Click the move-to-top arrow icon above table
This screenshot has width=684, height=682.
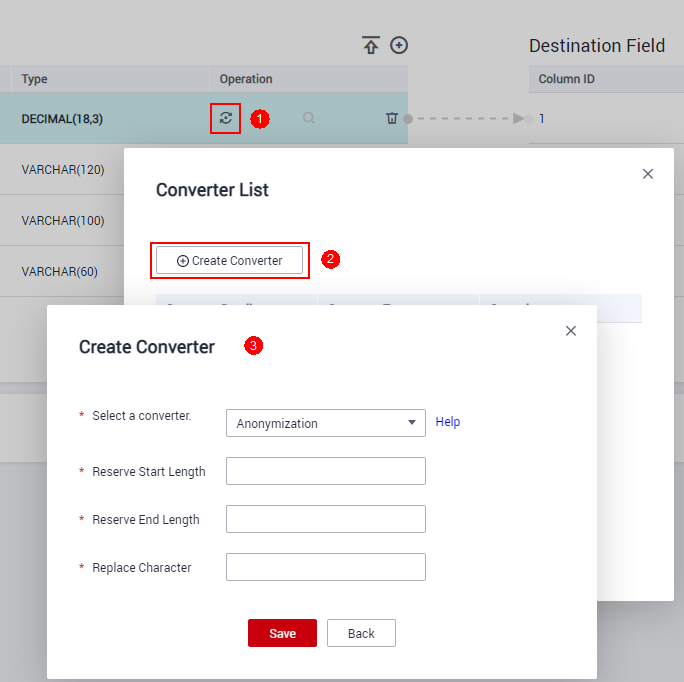point(371,45)
